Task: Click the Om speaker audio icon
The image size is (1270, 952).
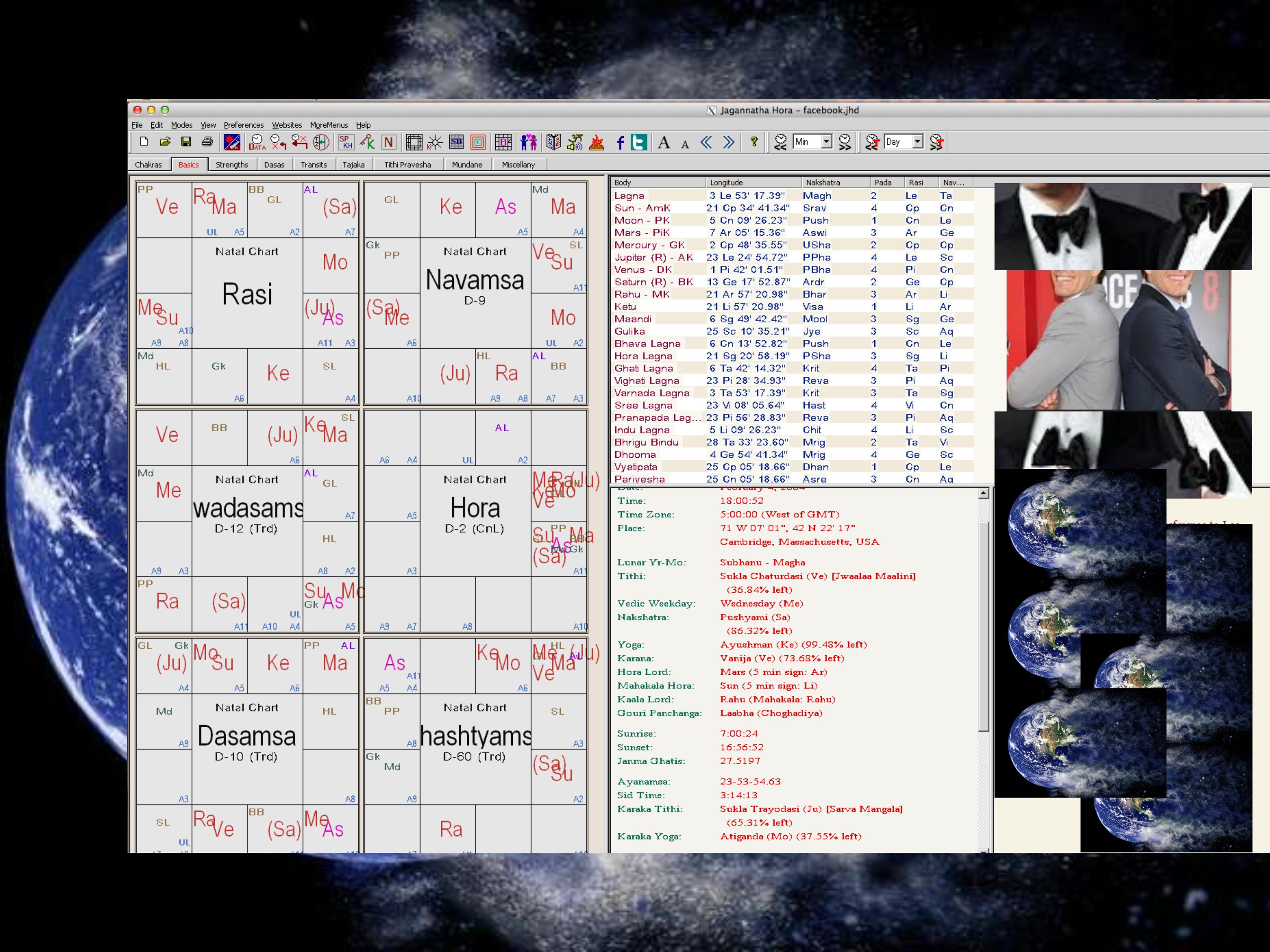Action: 575,142
